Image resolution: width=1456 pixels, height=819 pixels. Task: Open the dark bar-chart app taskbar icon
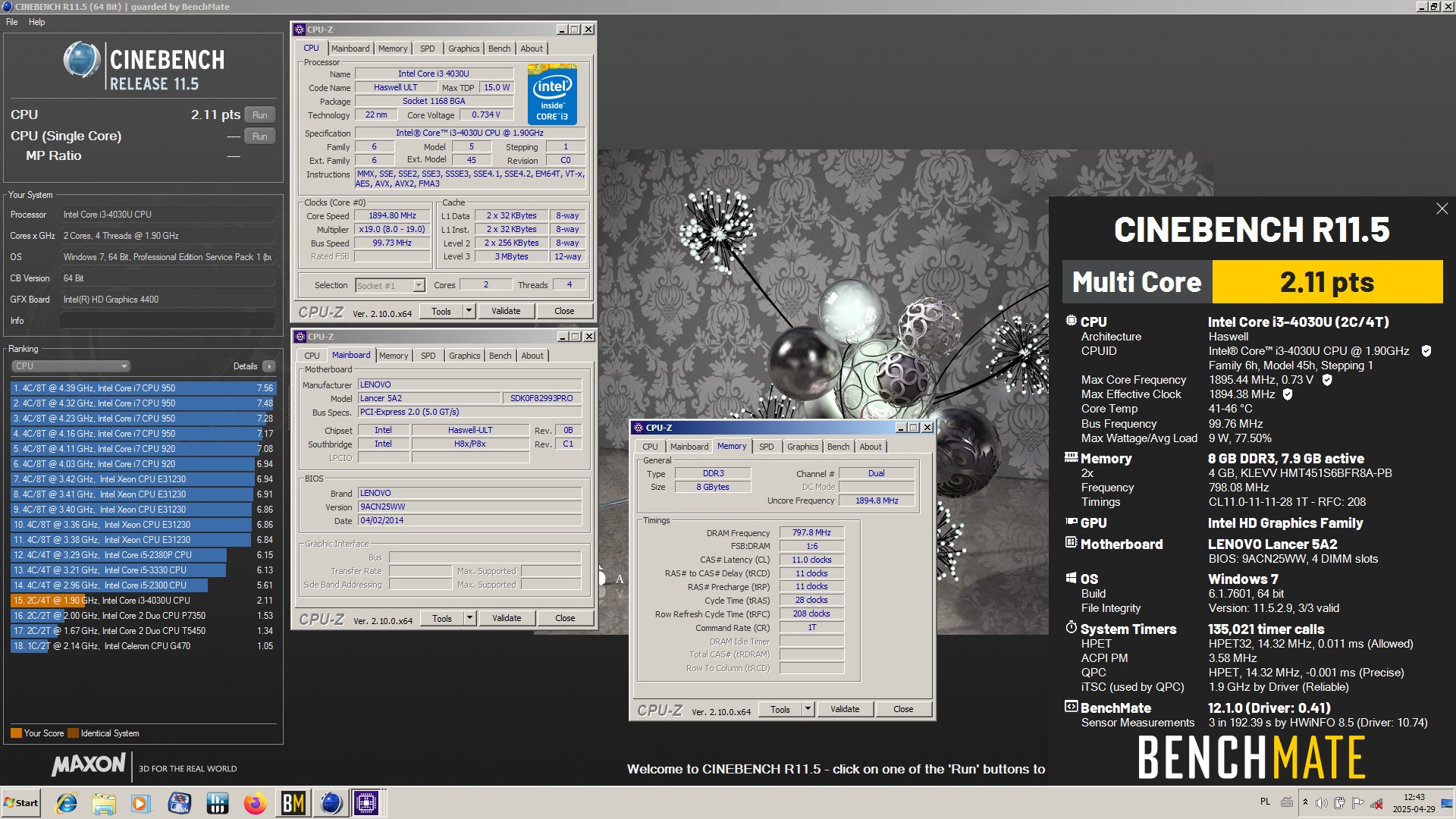coord(218,802)
